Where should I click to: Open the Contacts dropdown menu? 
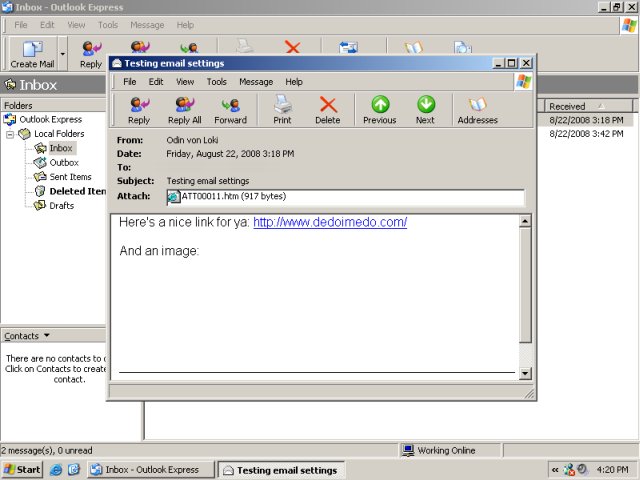27,336
